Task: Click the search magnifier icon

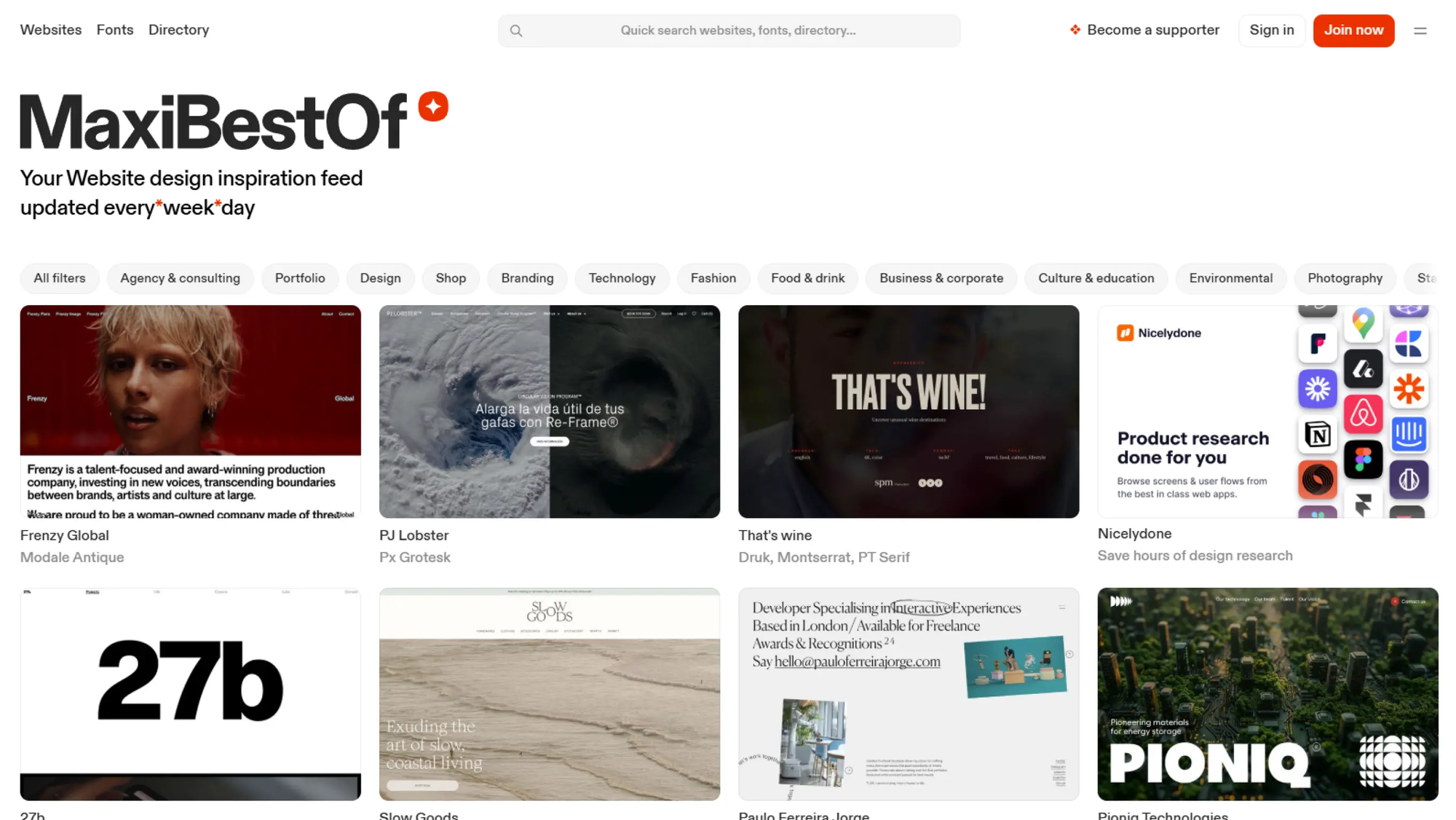Action: pos(516,31)
